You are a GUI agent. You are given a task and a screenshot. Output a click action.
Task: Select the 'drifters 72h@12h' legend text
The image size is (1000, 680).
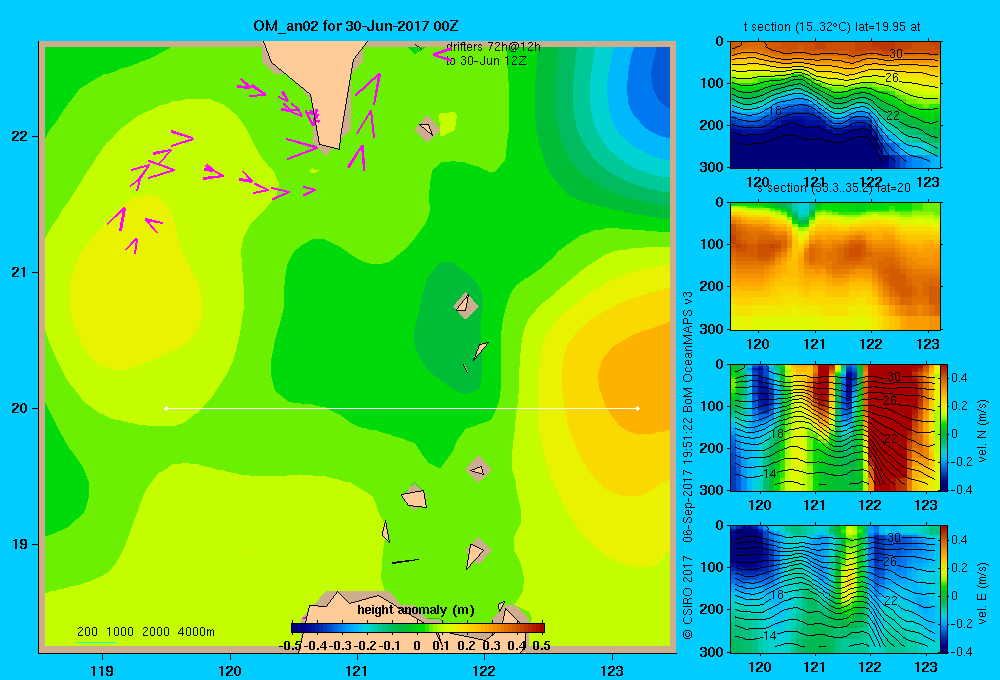pyautogui.click(x=493, y=47)
